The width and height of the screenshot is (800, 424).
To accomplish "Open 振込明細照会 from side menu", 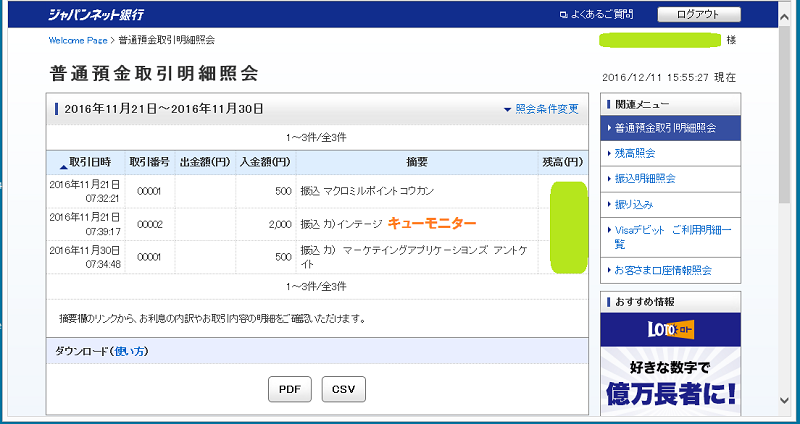I will coord(645,178).
